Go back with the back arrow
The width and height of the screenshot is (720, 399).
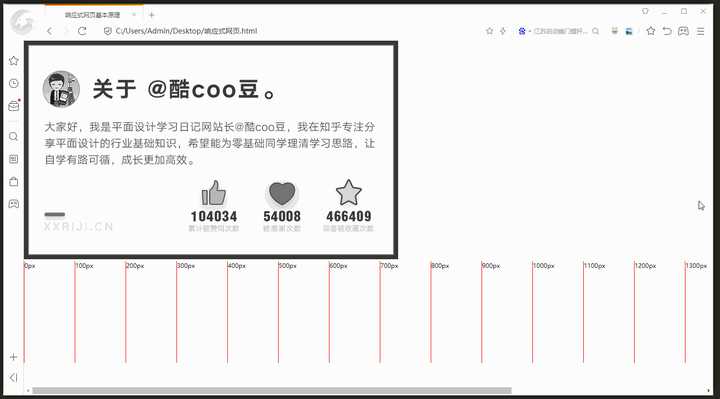pos(50,31)
